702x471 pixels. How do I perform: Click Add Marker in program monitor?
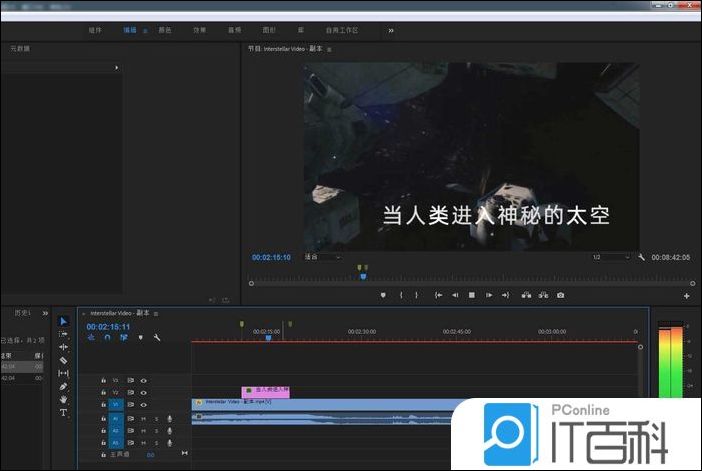[x=383, y=295]
